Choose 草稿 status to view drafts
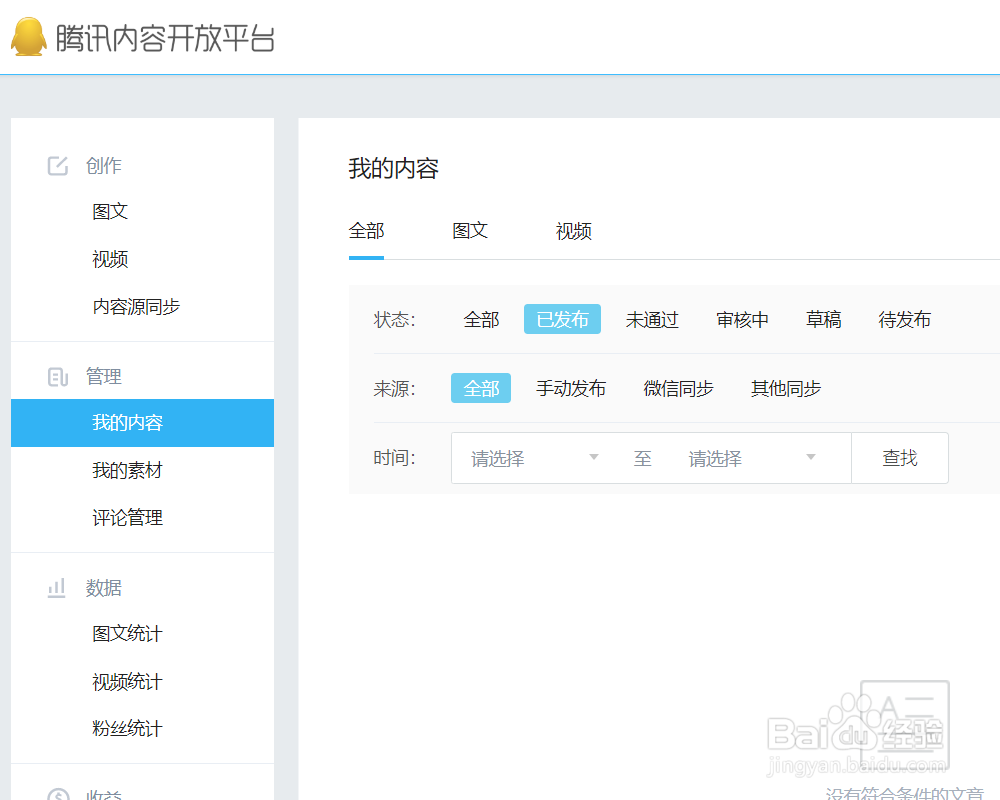This screenshot has width=1000, height=800. [x=823, y=319]
